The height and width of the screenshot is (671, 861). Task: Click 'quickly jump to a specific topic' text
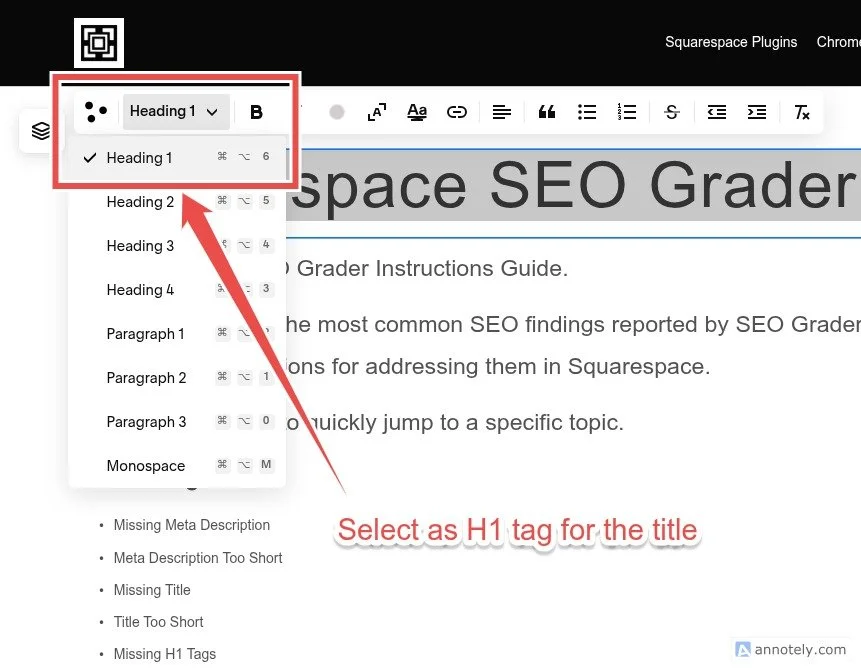pyautogui.click(x=466, y=423)
